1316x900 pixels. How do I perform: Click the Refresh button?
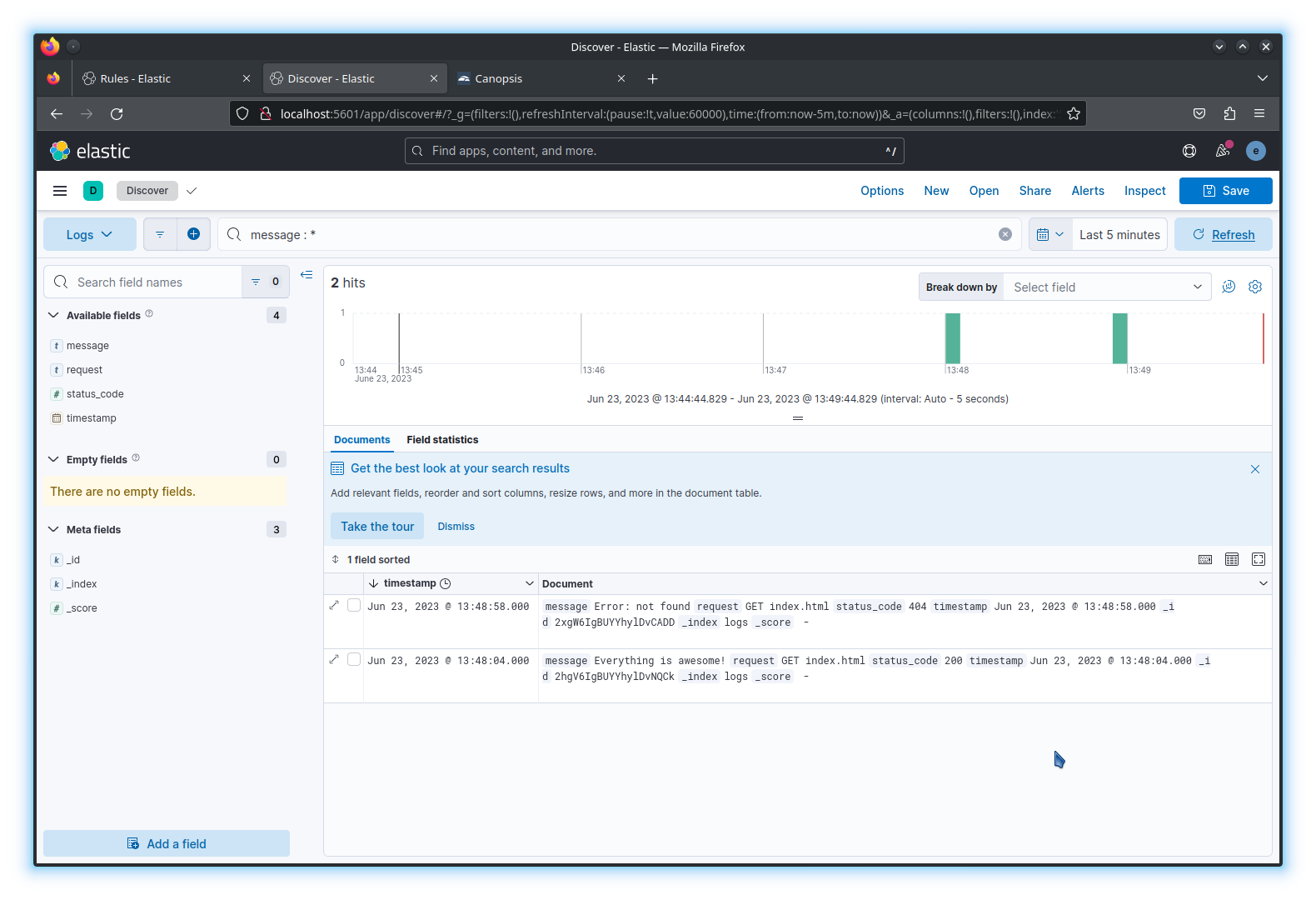point(1223,235)
